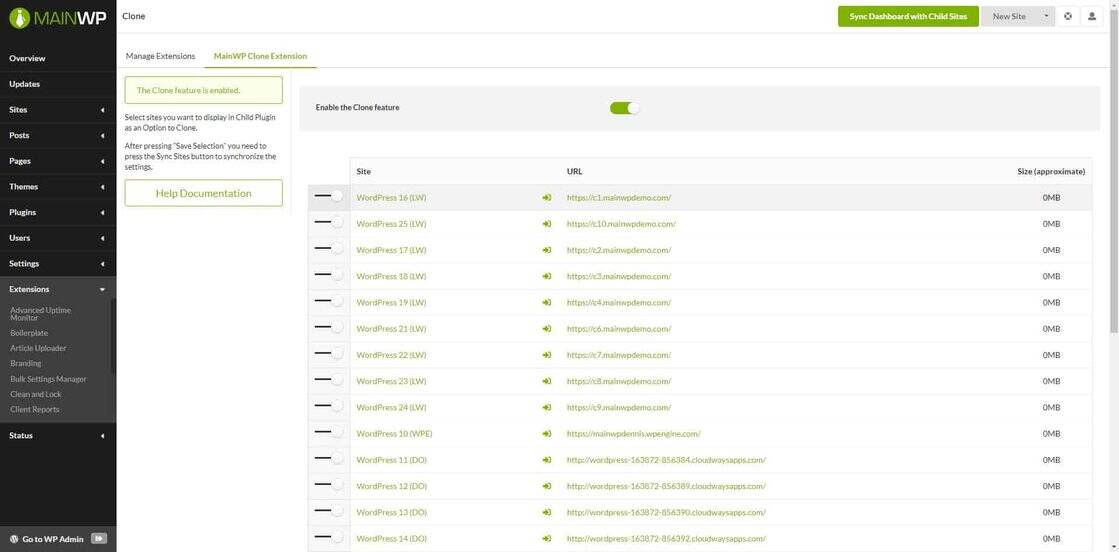This screenshot has width=1119, height=552.
Task: Collapse the Extensions sidebar menu
Action: (58, 289)
